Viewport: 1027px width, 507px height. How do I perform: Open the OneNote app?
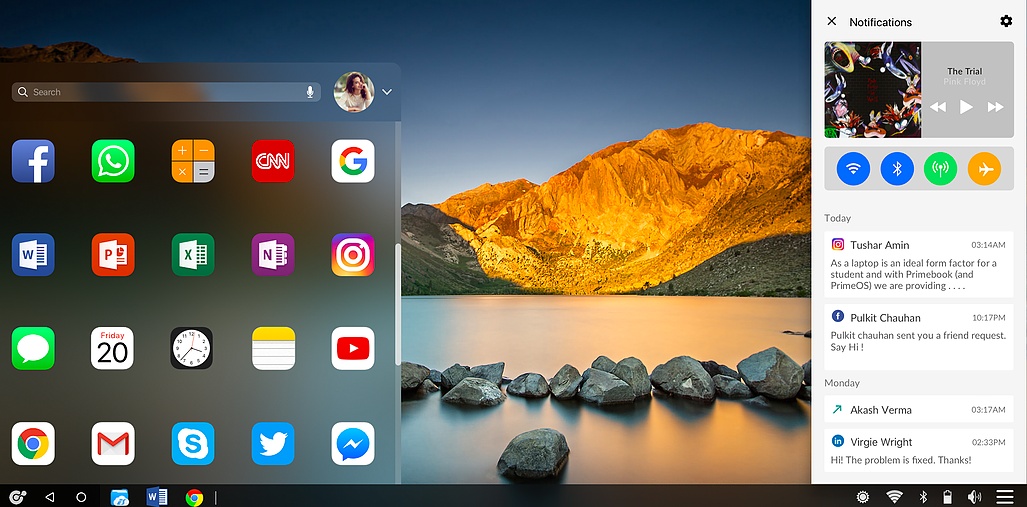point(272,255)
